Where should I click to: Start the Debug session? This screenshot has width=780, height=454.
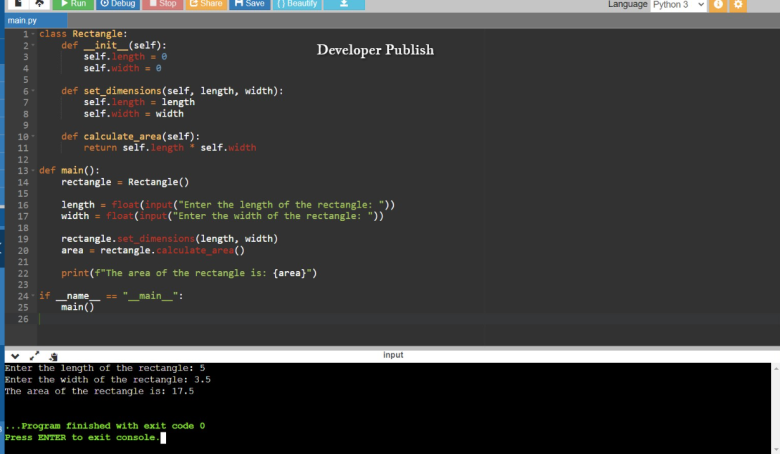coord(118,4)
